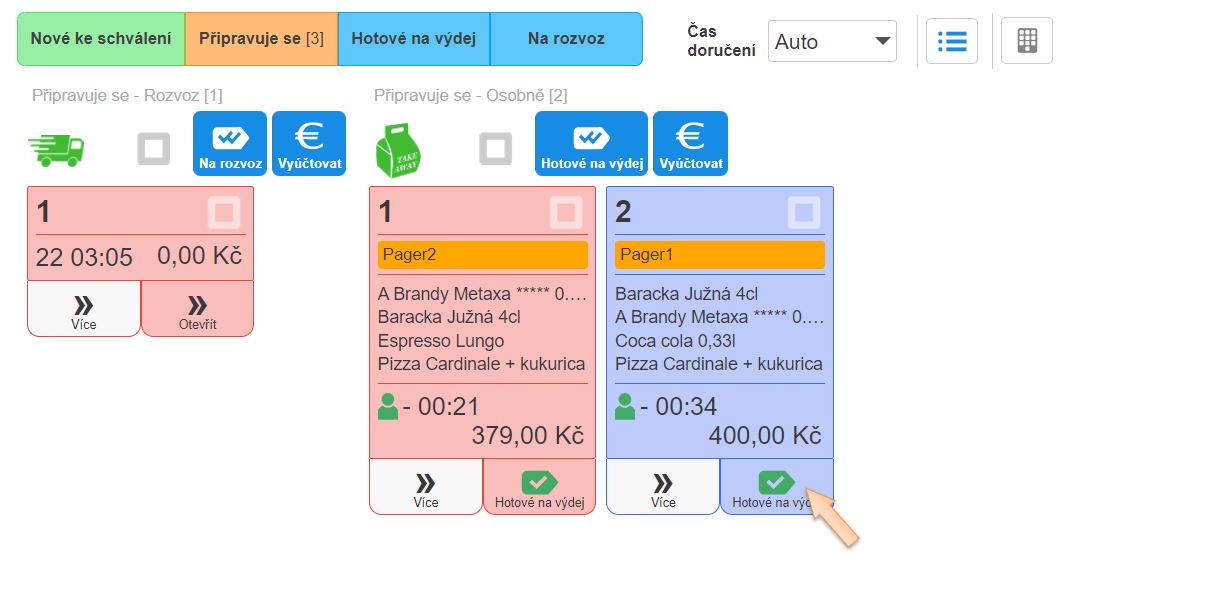Click Vyúčtovat euro button in Rozvoz section
1213x615 pixels.
point(309,143)
